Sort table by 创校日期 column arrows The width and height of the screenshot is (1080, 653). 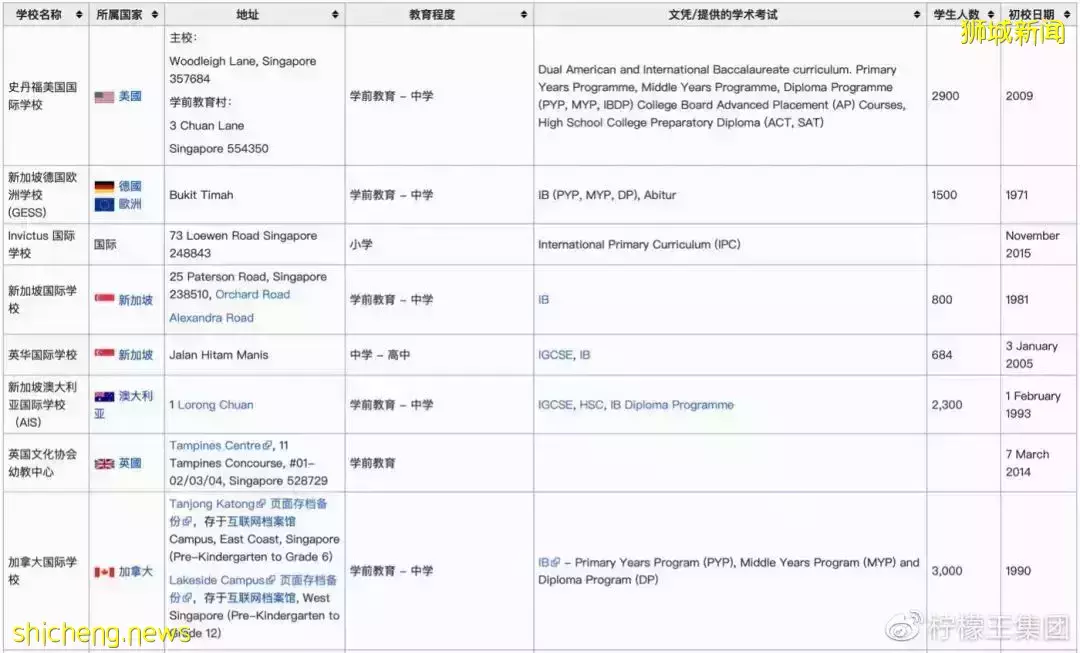tap(1068, 14)
